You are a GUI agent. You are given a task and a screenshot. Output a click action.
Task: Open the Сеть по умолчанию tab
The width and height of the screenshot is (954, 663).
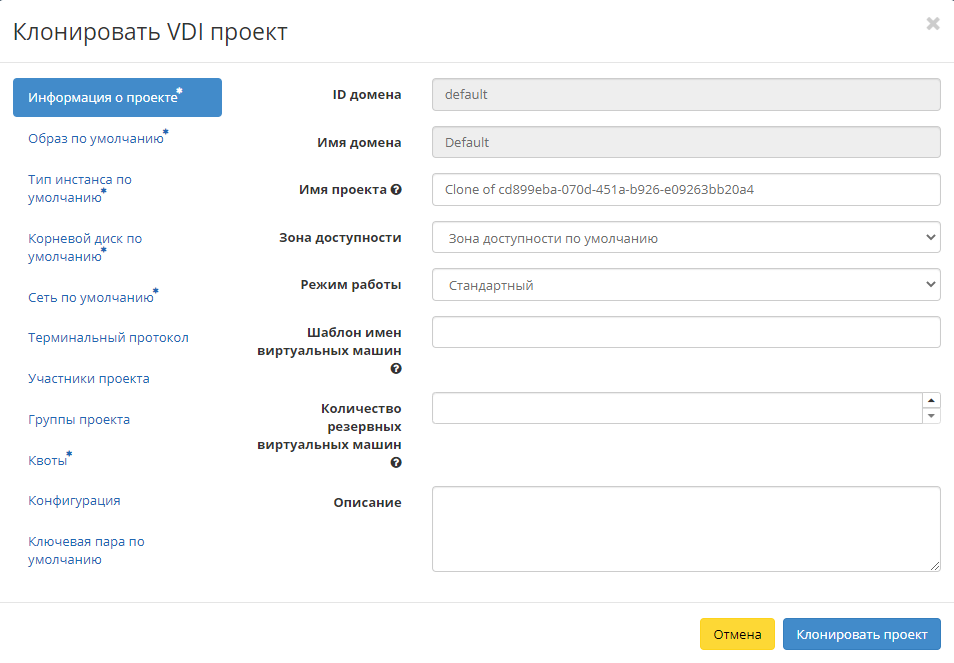tap(91, 297)
